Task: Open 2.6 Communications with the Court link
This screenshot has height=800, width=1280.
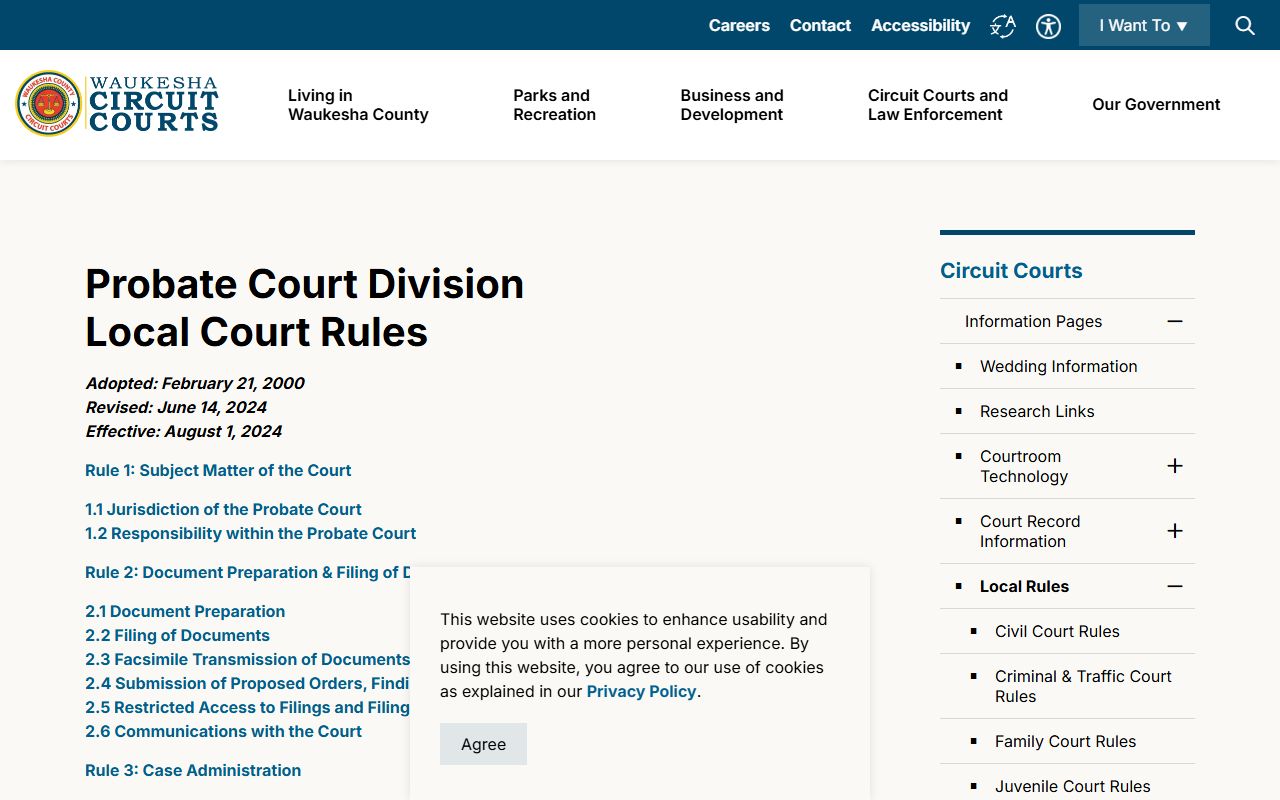Action: click(223, 731)
